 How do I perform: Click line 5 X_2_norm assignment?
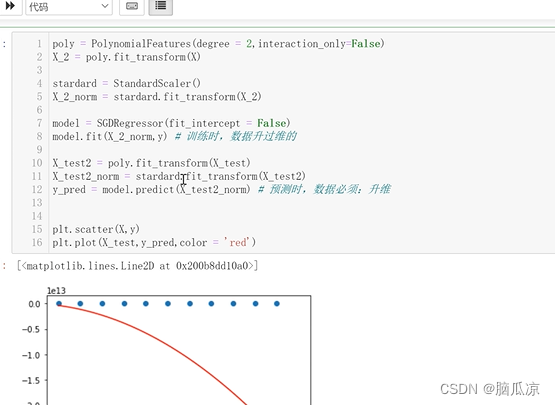pyautogui.click(x=157, y=97)
